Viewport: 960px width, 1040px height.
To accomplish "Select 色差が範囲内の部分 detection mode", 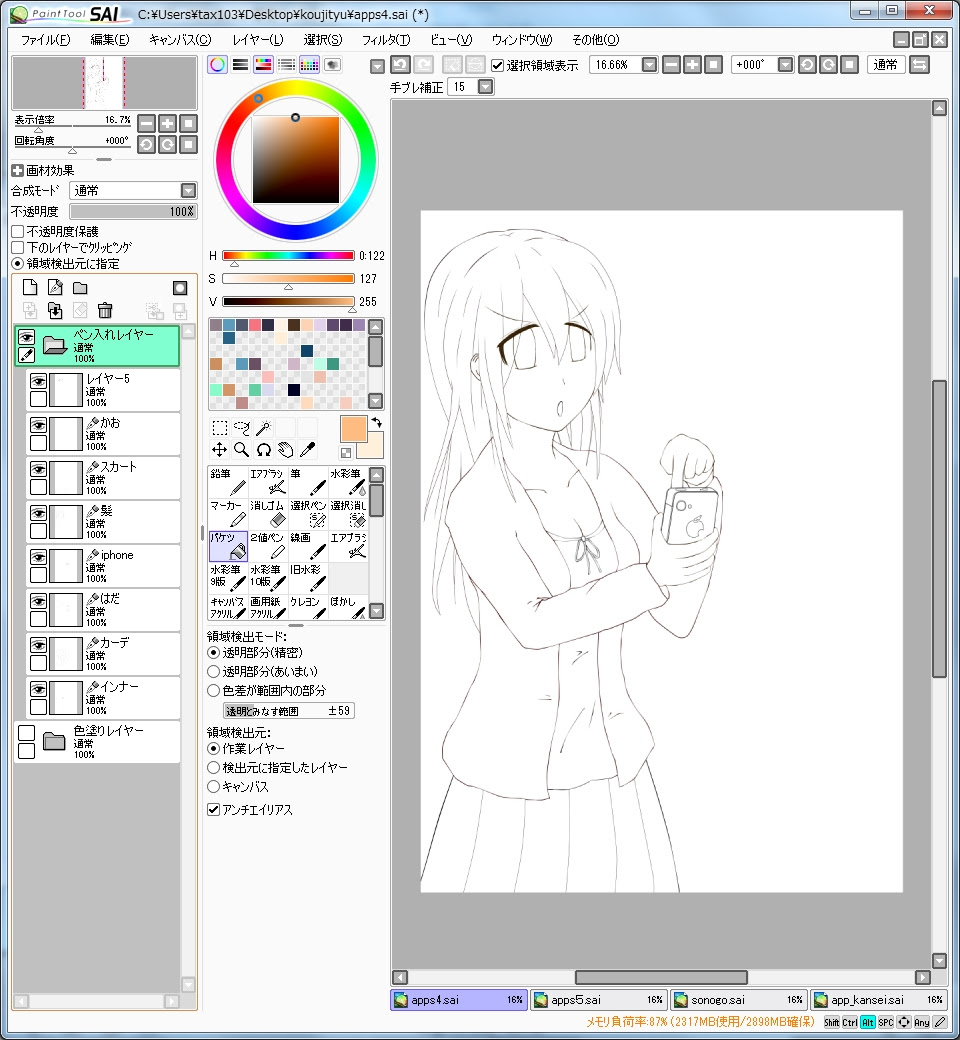I will pos(214,690).
